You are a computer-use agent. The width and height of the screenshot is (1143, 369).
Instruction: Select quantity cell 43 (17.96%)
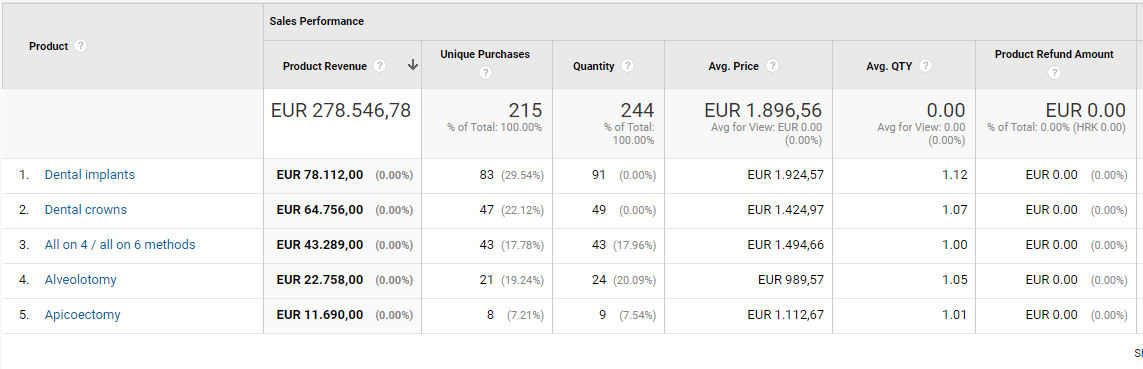coord(623,245)
